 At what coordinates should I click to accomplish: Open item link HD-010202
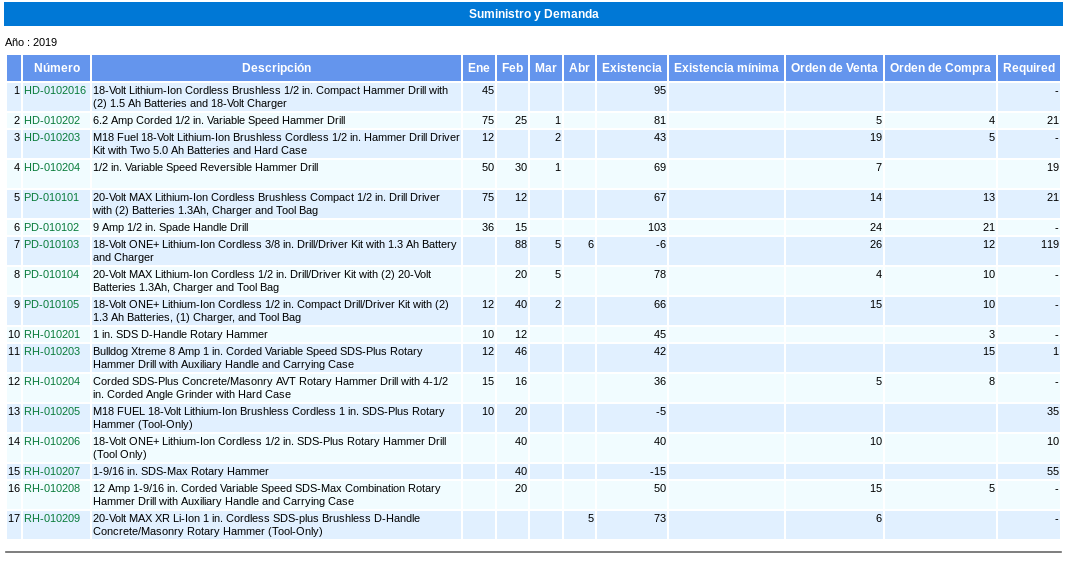coord(52,120)
